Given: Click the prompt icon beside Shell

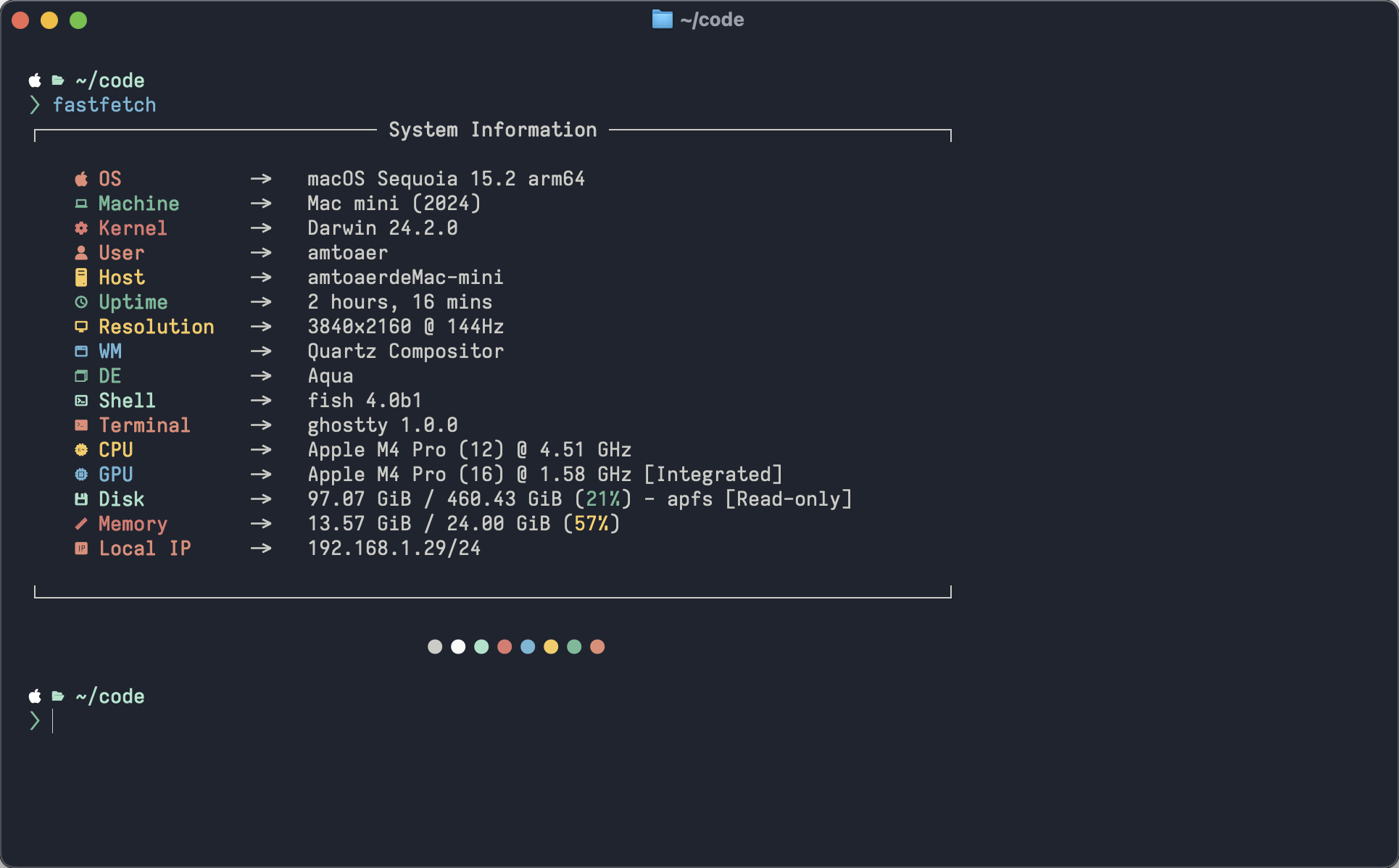Looking at the screenshot, I should (x=81, y=401).
